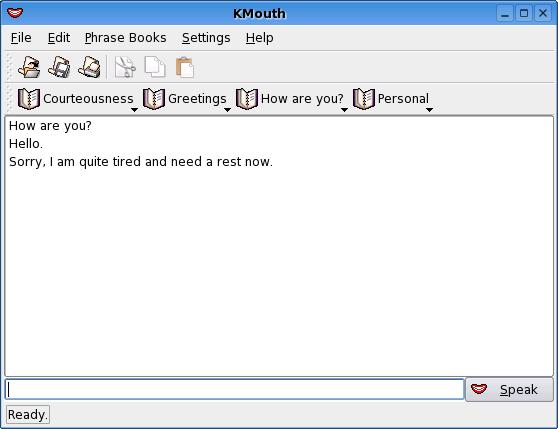Click the Personal phrase book icon
Screen dimensions: 558x429
[x=364, y=99]
